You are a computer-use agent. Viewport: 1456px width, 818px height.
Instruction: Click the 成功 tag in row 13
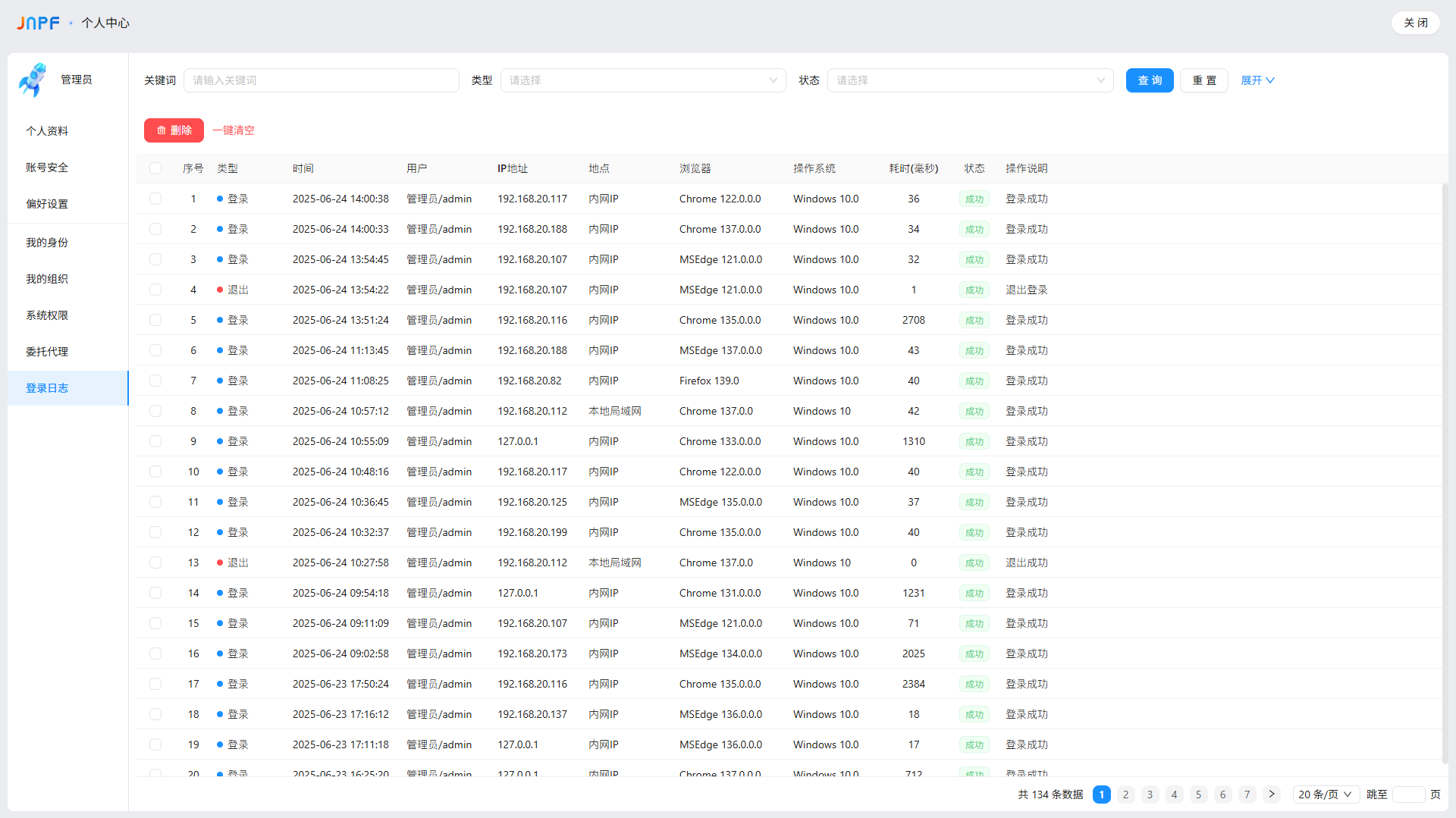(x=974, y=563)
